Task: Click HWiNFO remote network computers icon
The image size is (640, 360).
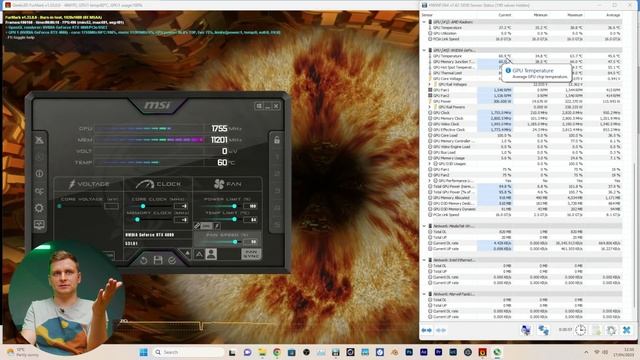Action: [543, 330]
